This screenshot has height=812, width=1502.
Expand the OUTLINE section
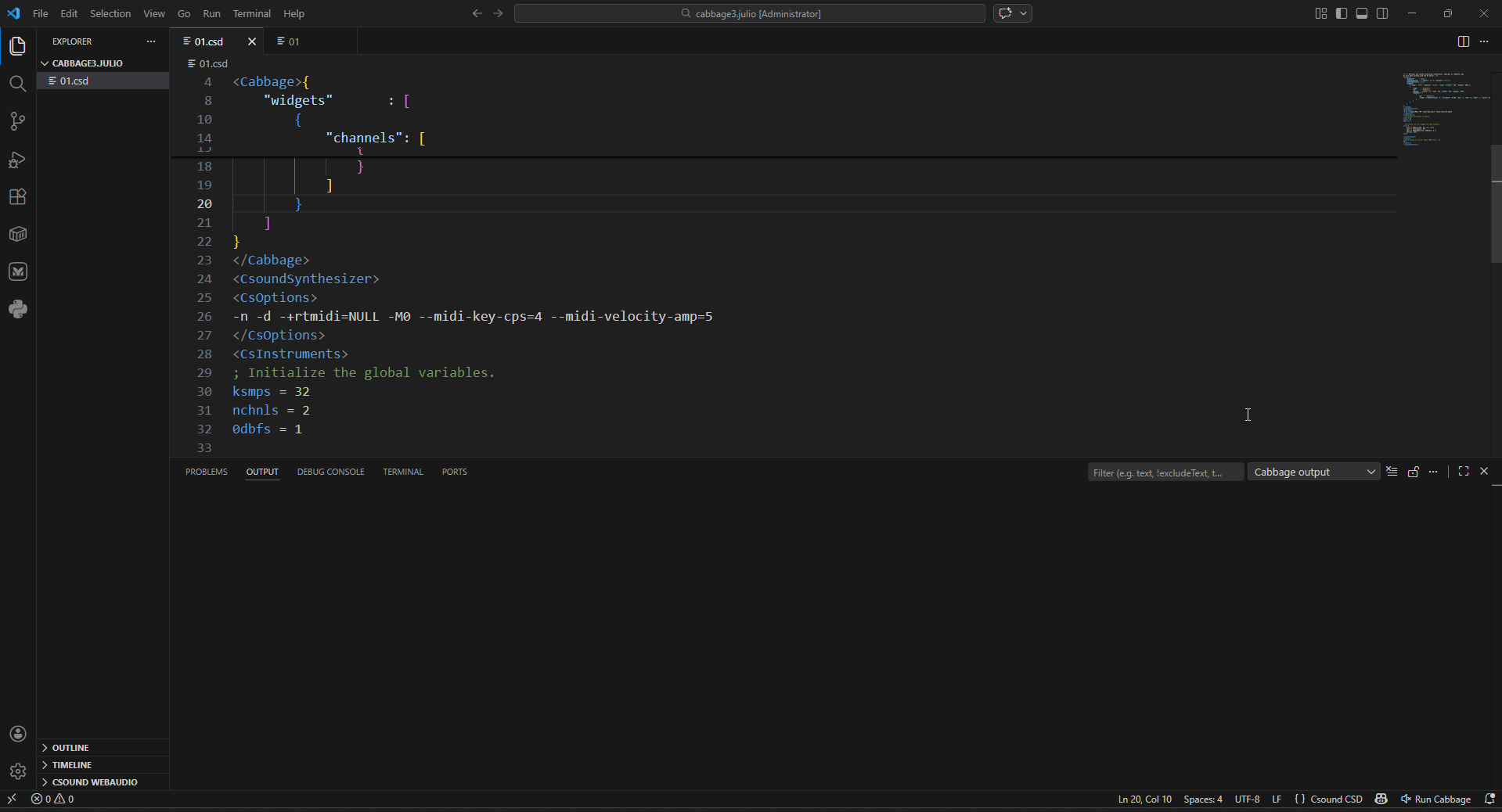[x=70, y=748]
